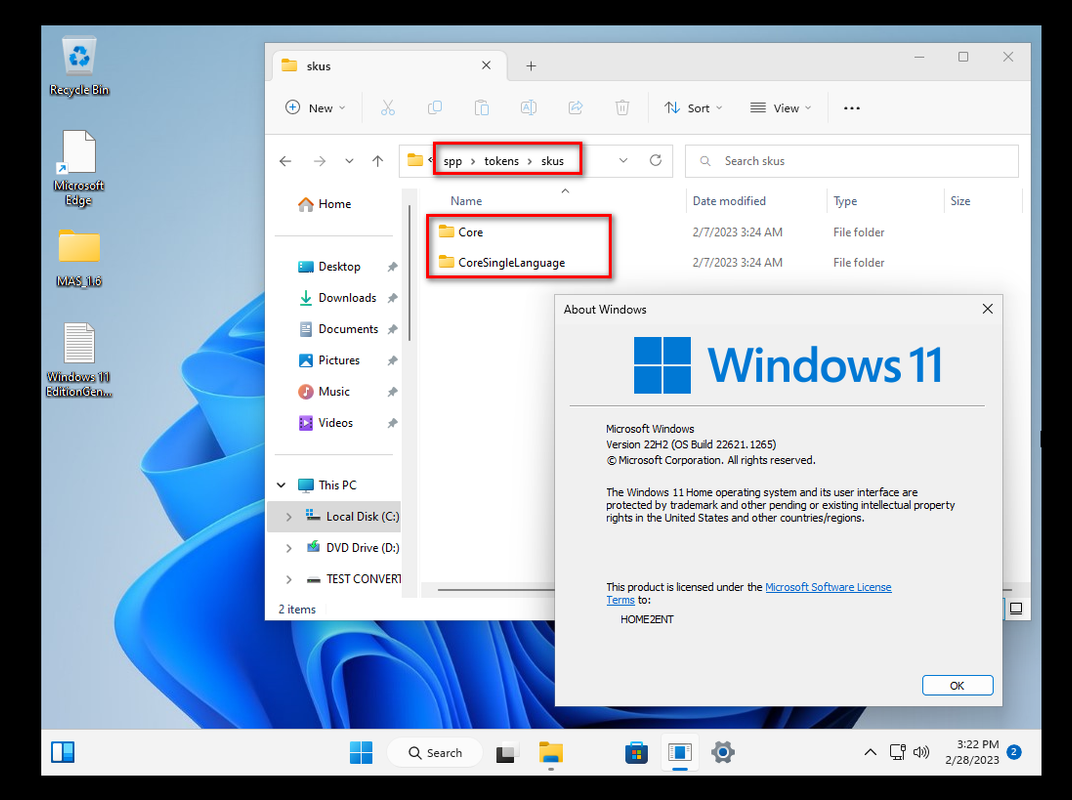Go forward with the right arrow
Screen dimensions: 1072x800
click(319, 161)
